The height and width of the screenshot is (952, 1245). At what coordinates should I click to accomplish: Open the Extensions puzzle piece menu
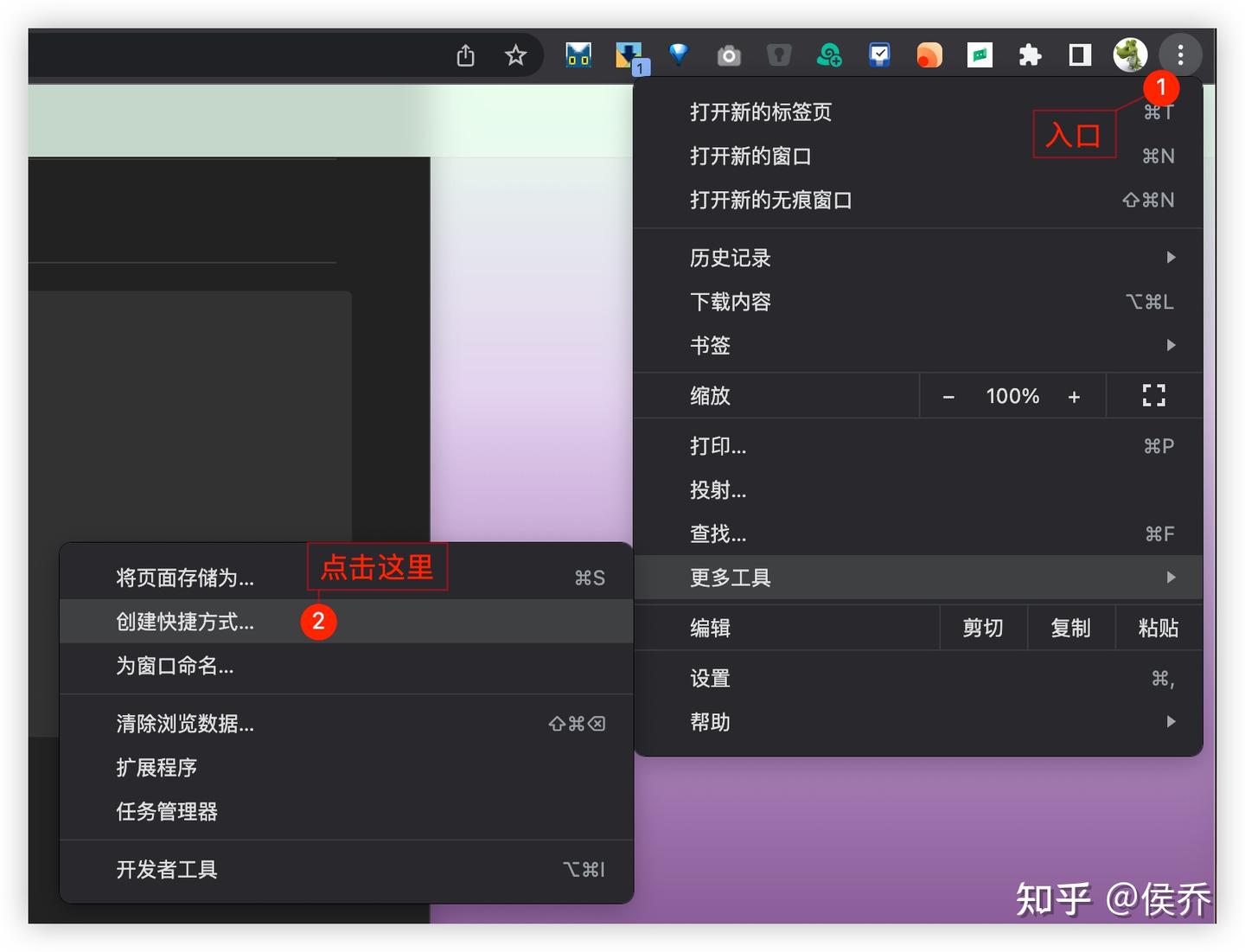(1030, 54)
